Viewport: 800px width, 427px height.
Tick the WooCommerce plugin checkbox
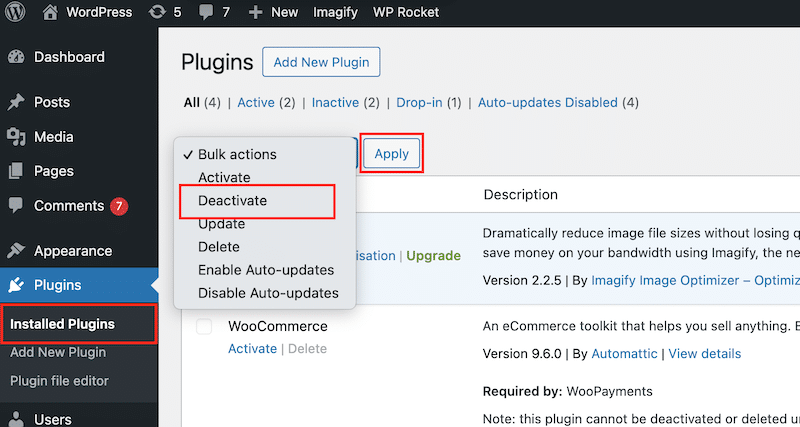pos(204,326)
